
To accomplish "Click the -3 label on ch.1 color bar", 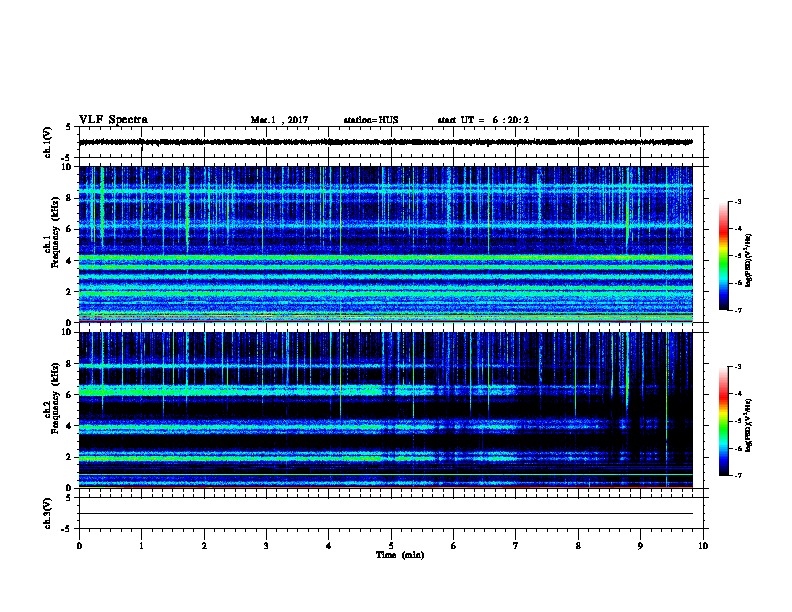I will click(737, 201).
